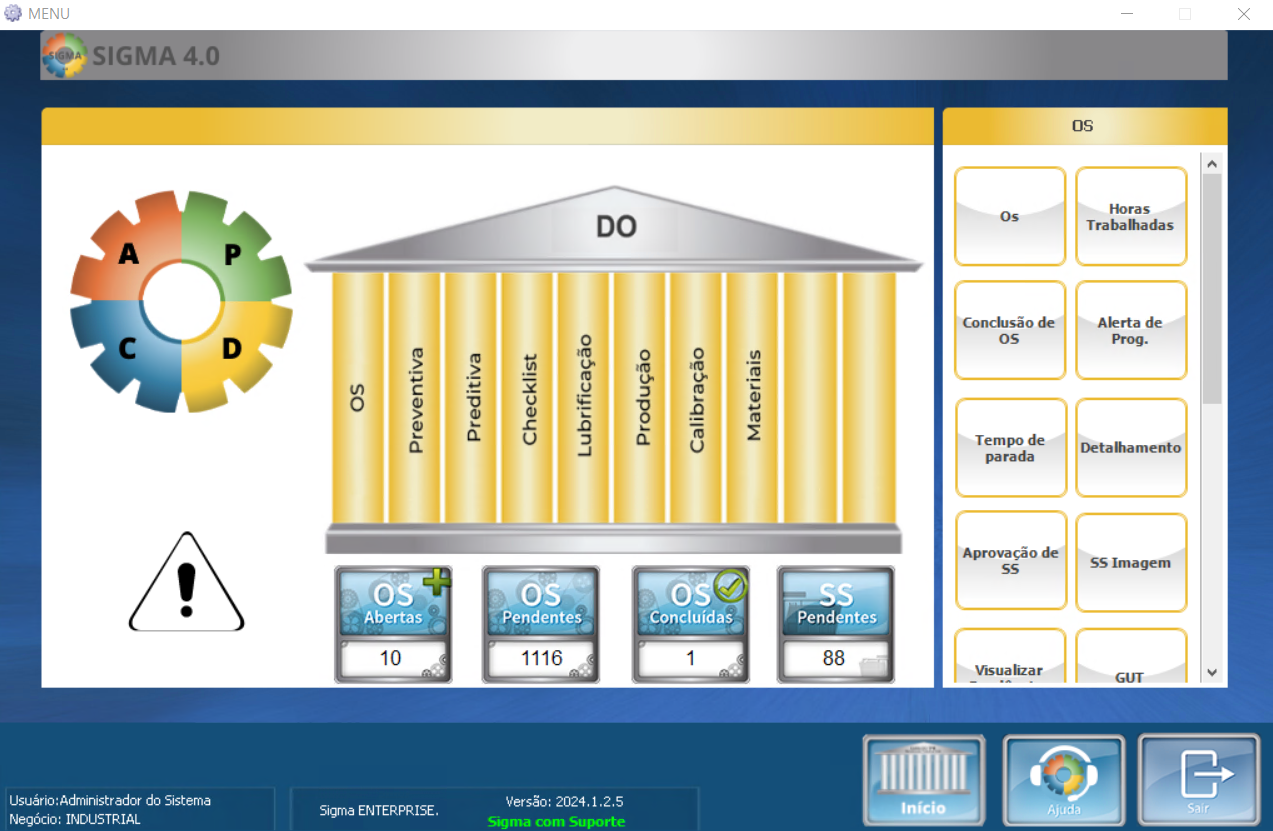
Task: Click the DO temple roof
Action: [615, 227]
